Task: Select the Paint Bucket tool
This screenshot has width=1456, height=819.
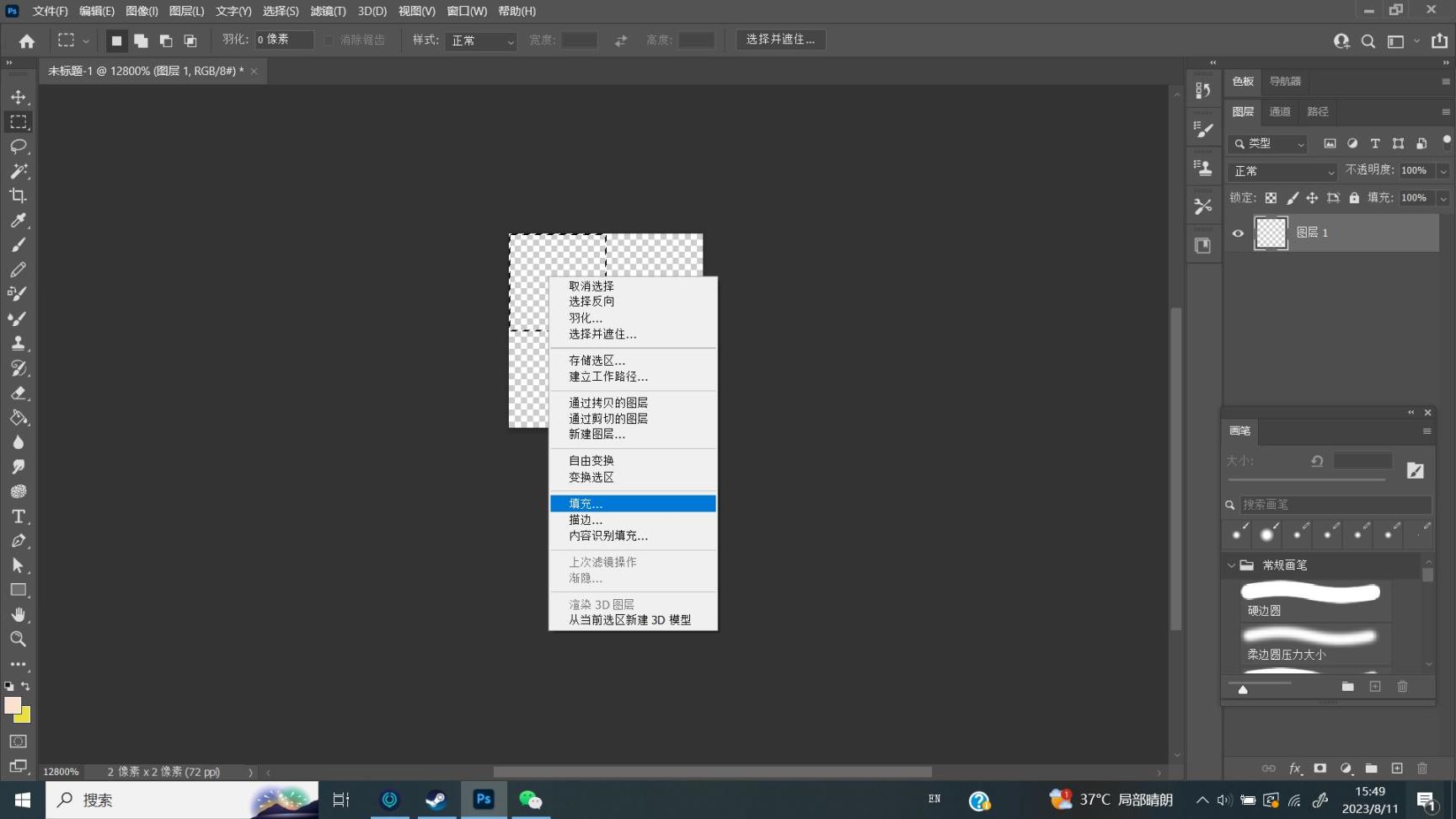Action: pos(19,418)
